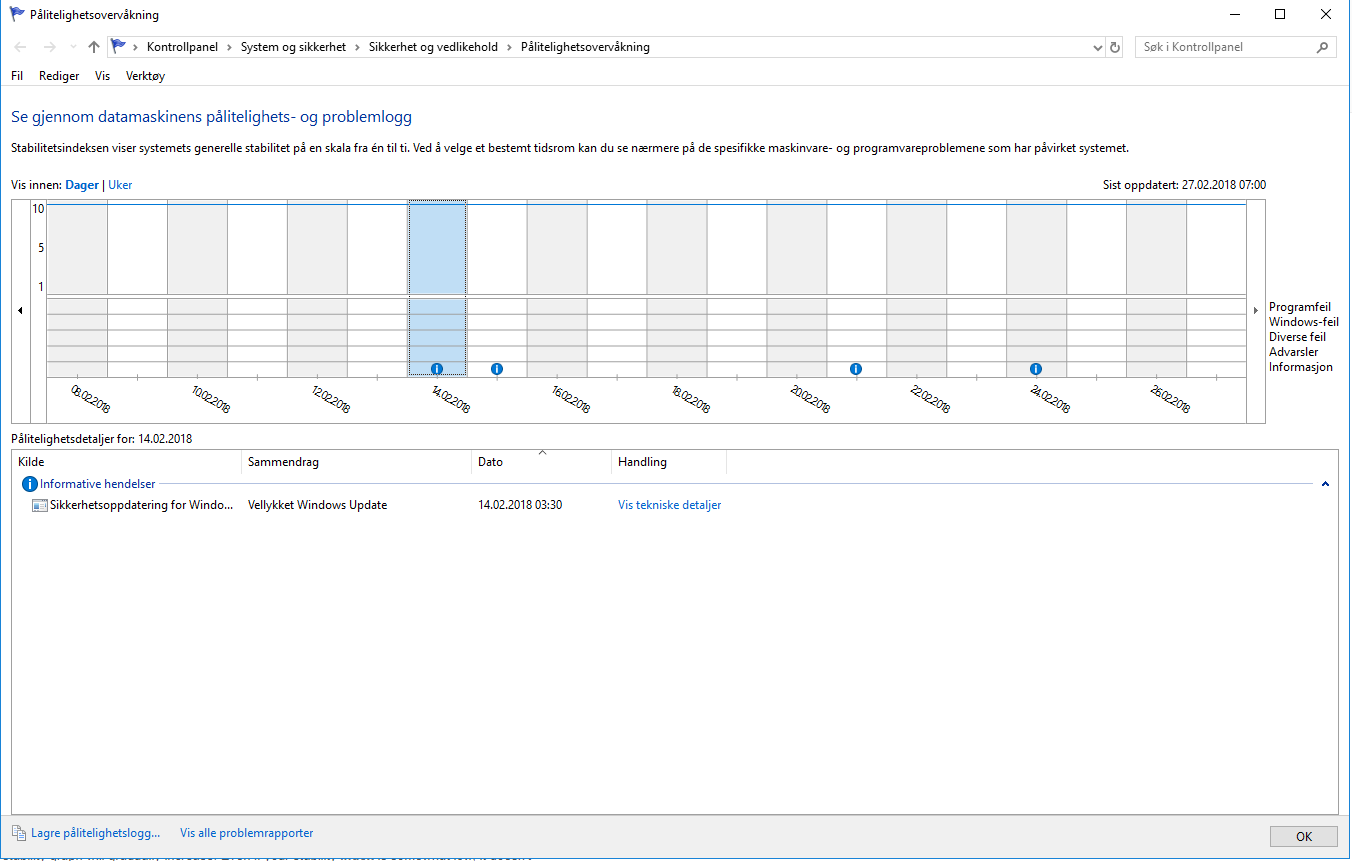Click the Windows-feil legend label

(1304, 323)
